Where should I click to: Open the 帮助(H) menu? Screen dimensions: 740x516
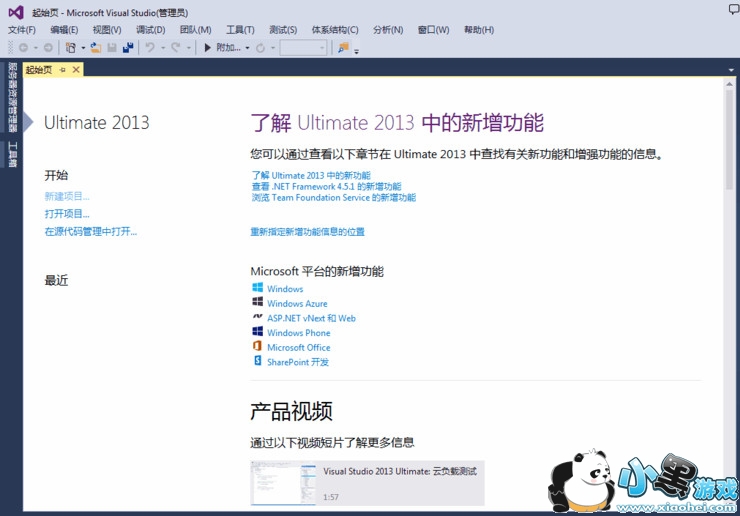479,30
